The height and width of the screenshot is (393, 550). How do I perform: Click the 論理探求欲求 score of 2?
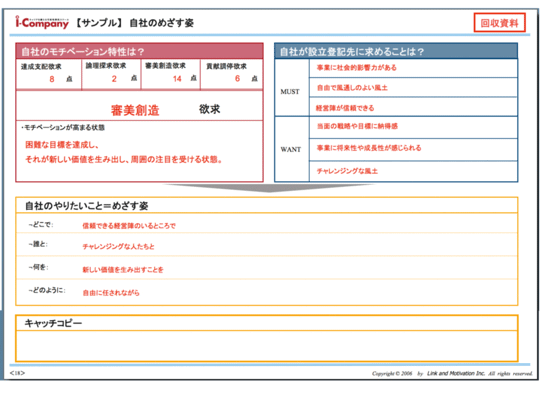(114, 79)
